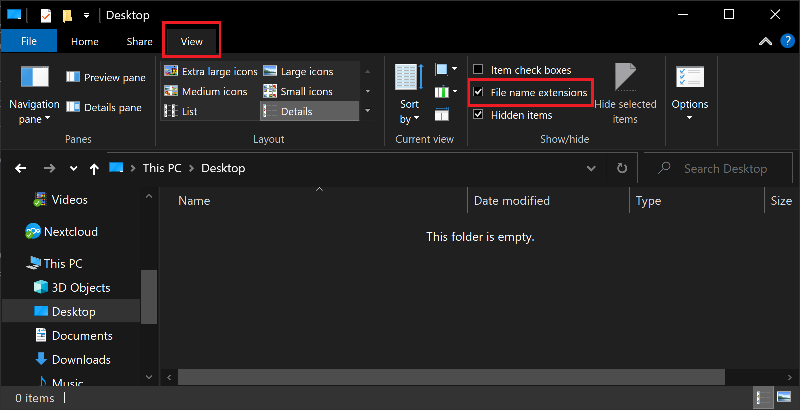The width and height of the screenshot is (800, 410).
Task: Click navigation pane scroll down arrow
Action: (149, 377)
